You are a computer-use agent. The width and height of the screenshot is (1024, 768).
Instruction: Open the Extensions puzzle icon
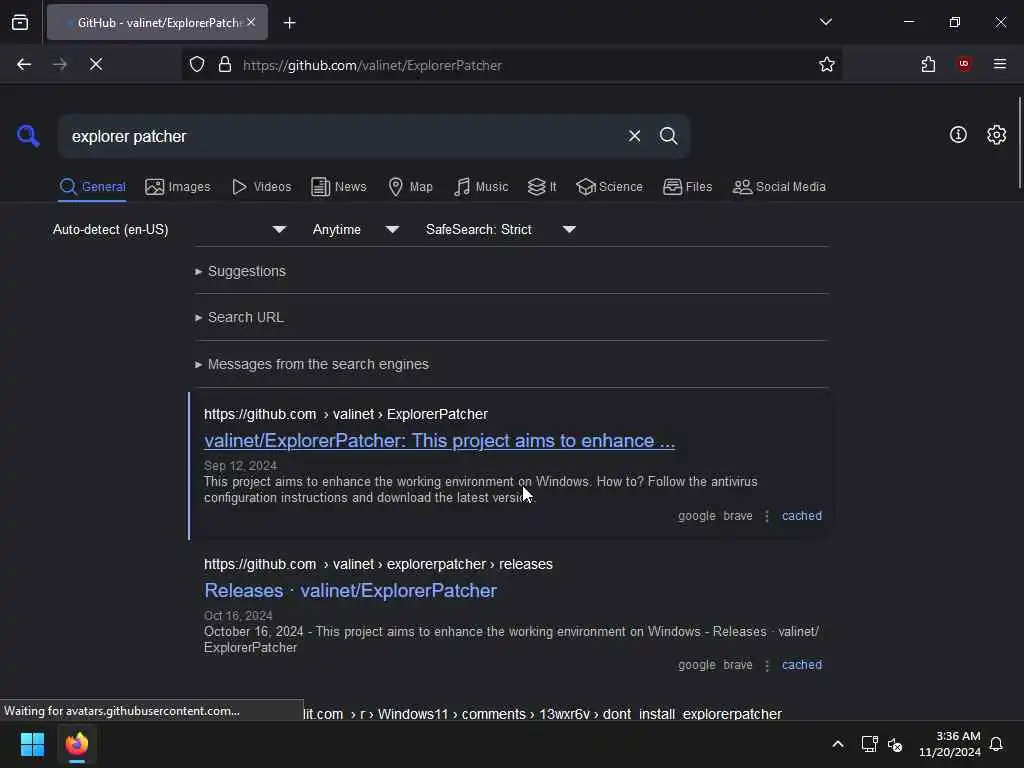(928, 64)
